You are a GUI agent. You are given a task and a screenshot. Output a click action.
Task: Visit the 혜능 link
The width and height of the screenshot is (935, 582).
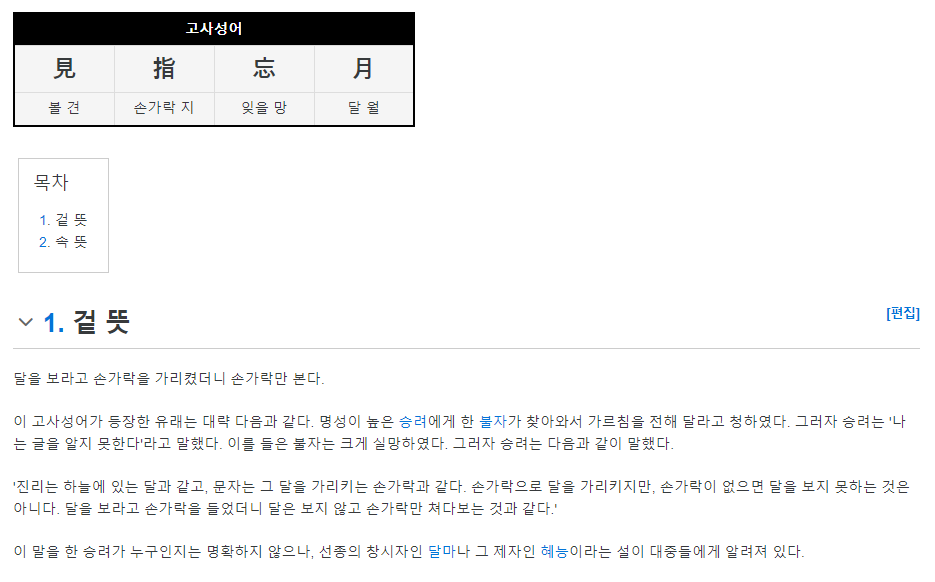click(555, 552)
